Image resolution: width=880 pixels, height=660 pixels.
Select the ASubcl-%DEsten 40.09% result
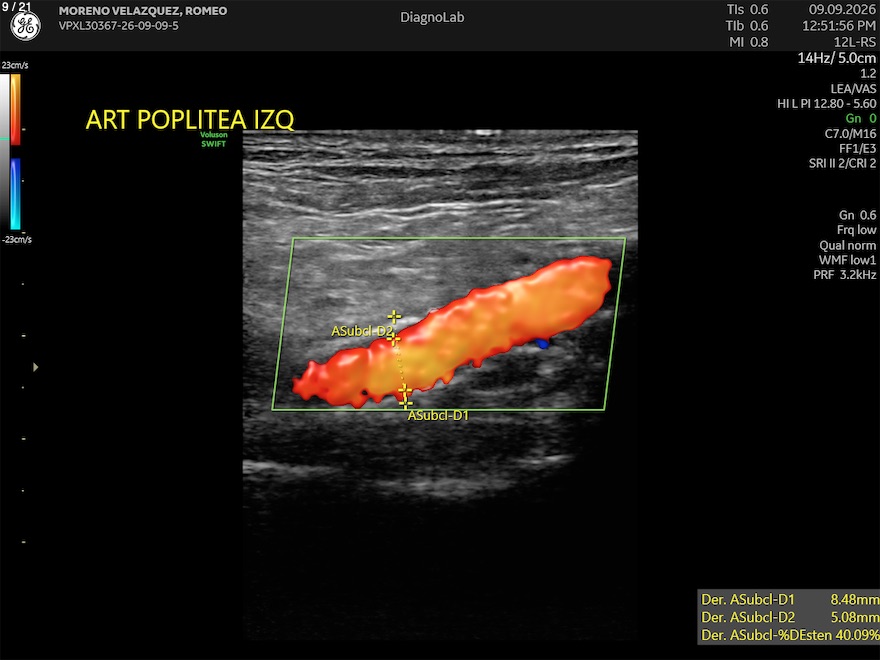click(x=790, y=635)
